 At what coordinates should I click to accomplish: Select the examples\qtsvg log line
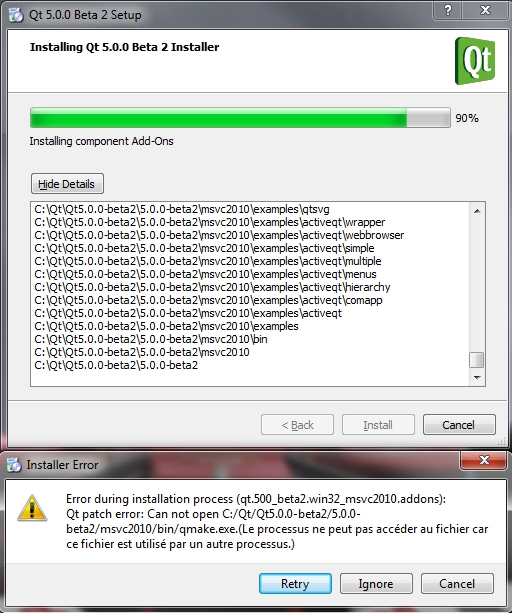pyautogui.click(x=182, y=209)
